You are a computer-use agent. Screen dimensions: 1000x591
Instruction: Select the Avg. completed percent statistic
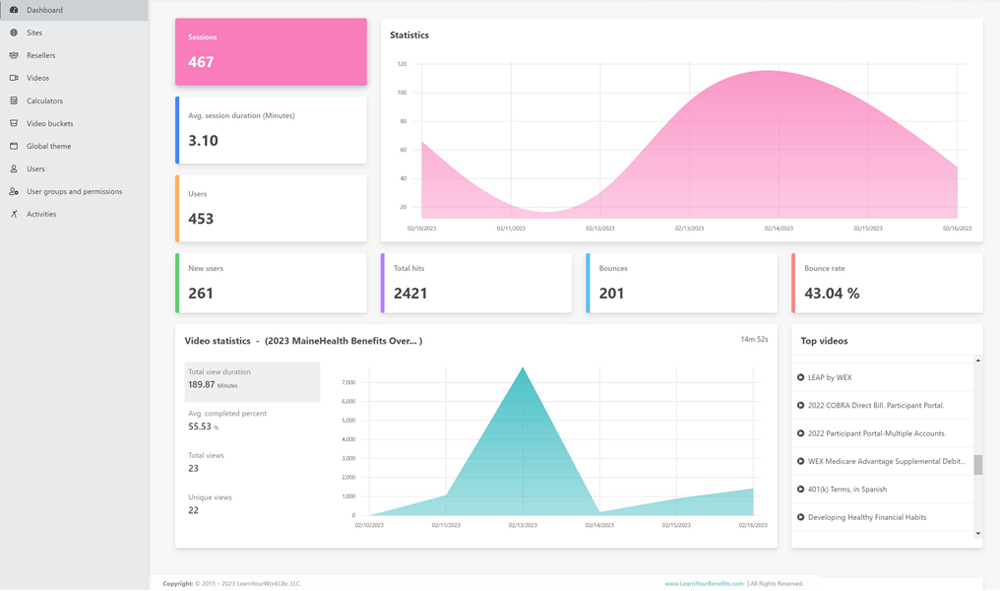[x=252, y=420]
